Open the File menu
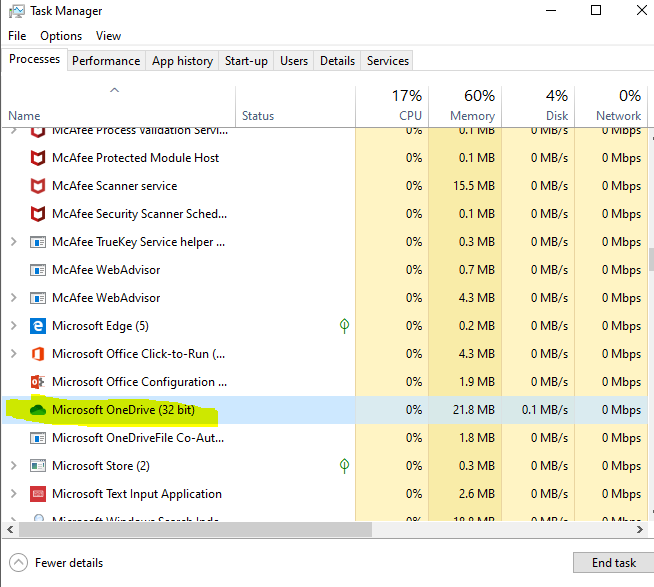This screenshot has width=654, height=587. [x=17, y=36]
